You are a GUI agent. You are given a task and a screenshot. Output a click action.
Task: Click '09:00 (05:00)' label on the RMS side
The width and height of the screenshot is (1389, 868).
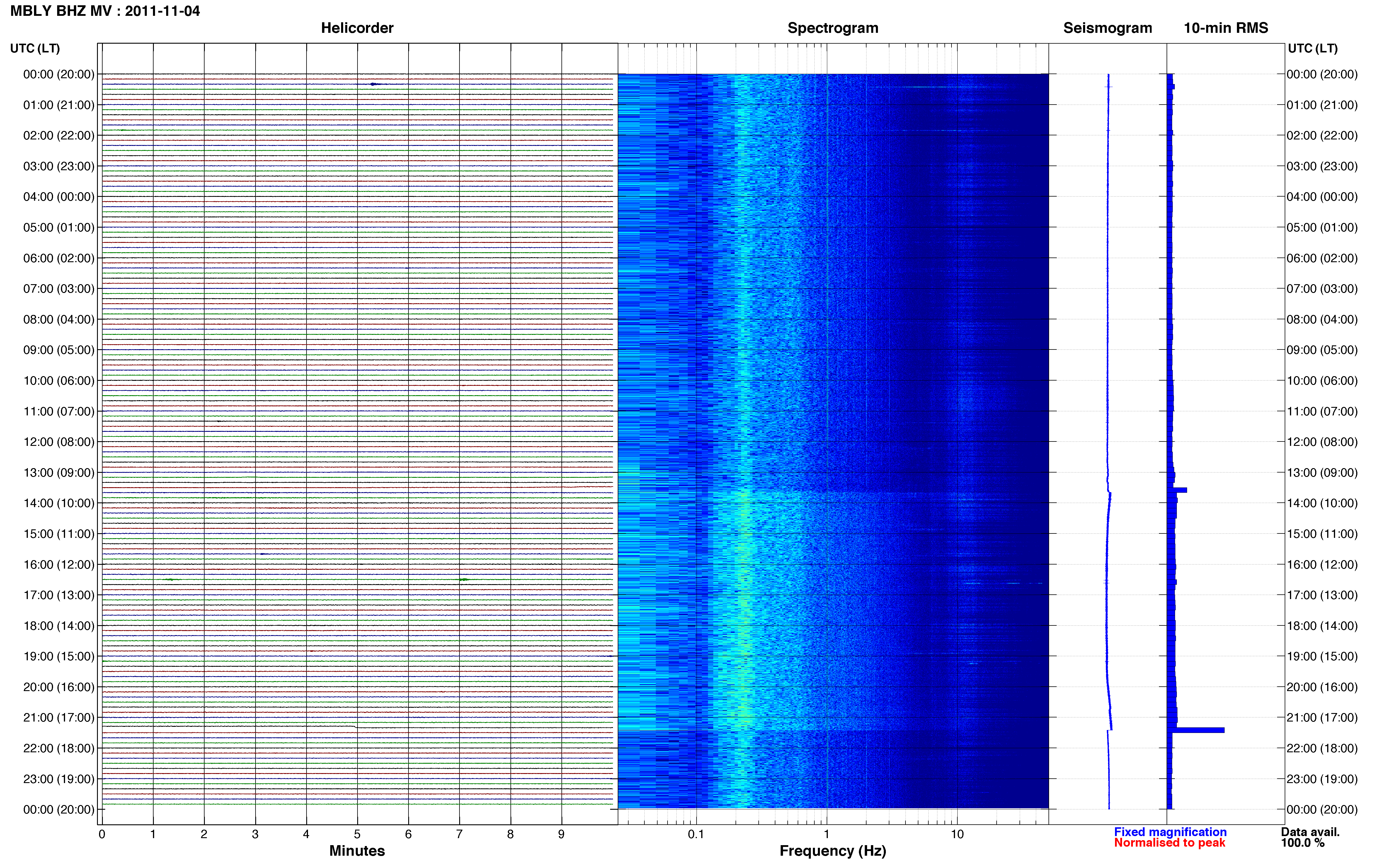click(x=1322, y=350)
